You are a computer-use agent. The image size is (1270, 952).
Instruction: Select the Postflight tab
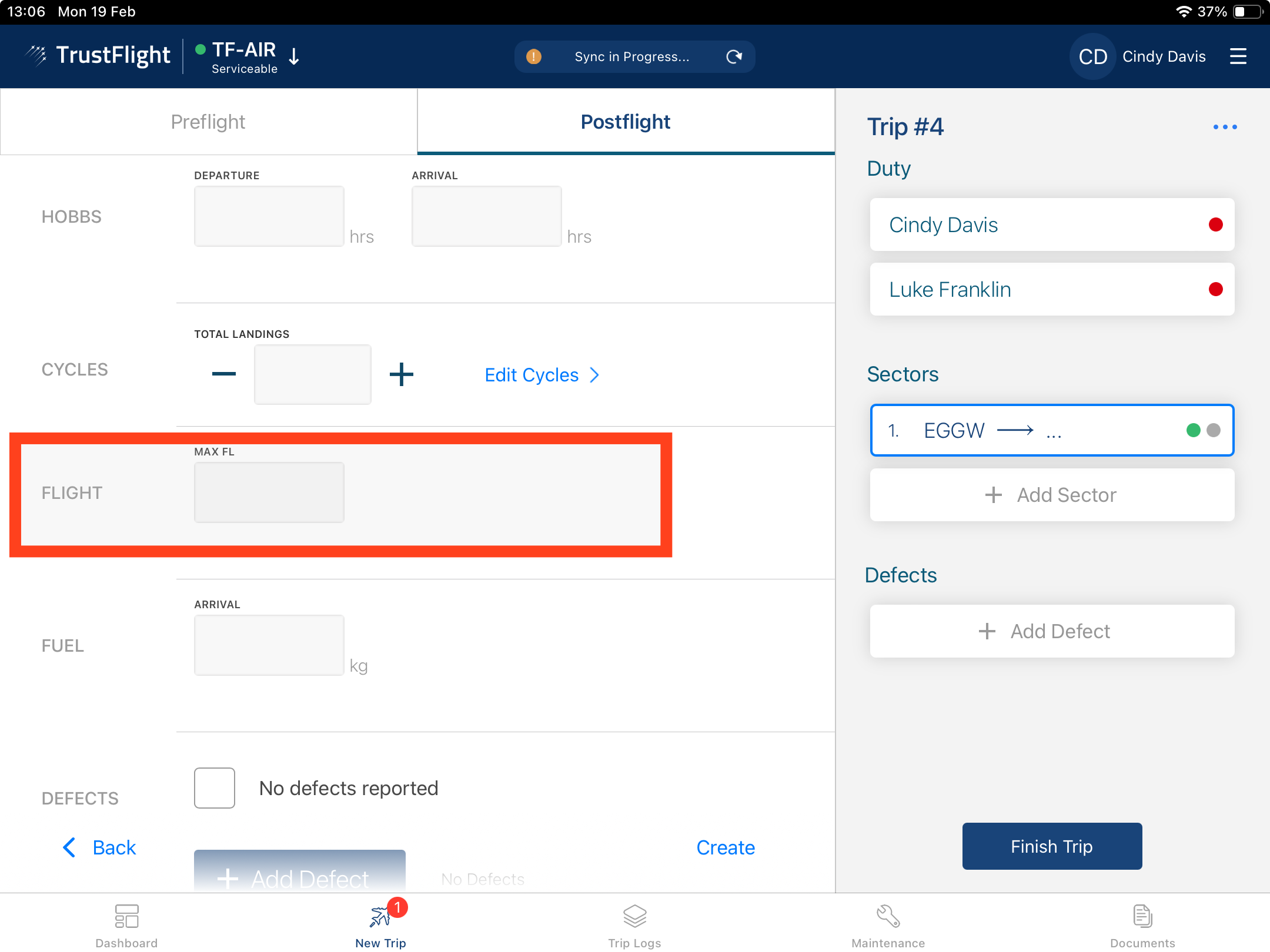pos(626,122)
